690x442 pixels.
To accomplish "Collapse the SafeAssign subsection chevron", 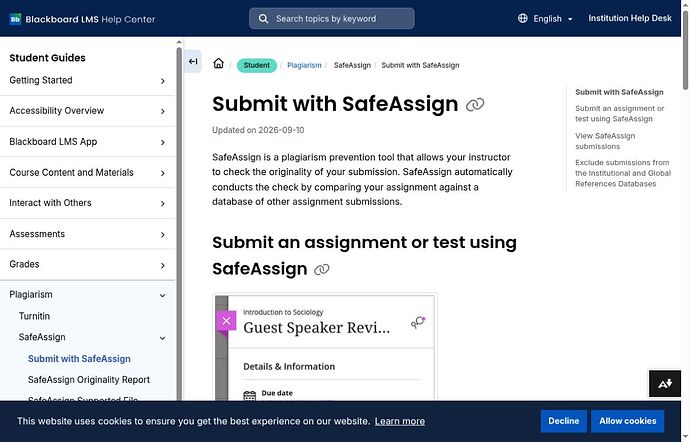I will (162, 338).
